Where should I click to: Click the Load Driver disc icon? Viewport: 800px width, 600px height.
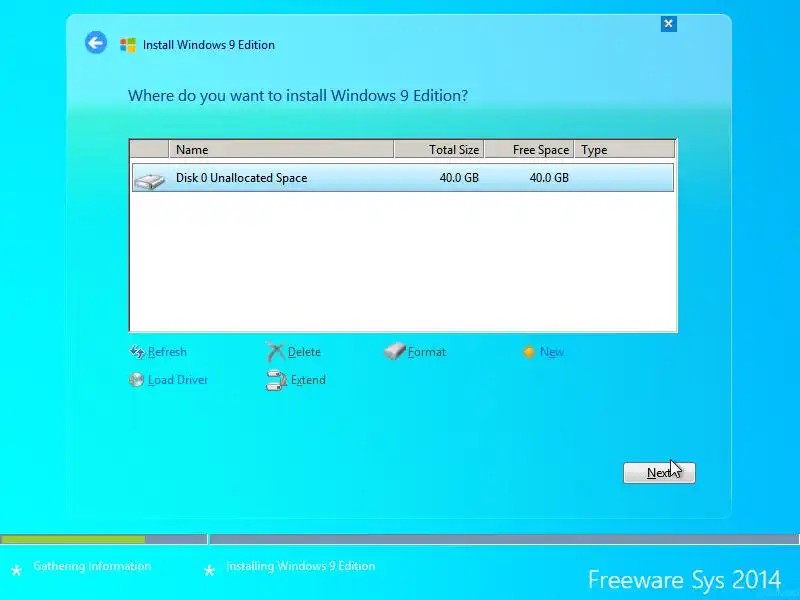point(136,380)
